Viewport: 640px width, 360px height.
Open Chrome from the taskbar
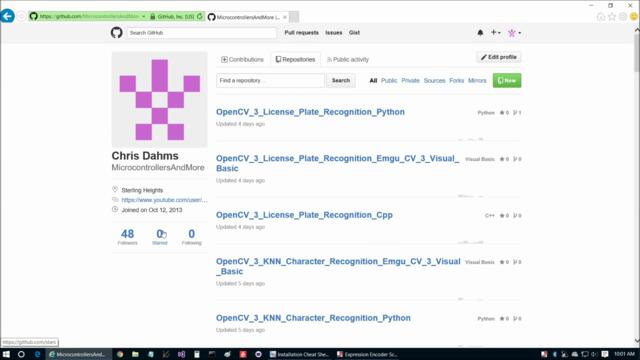click(x=120, y=354)
